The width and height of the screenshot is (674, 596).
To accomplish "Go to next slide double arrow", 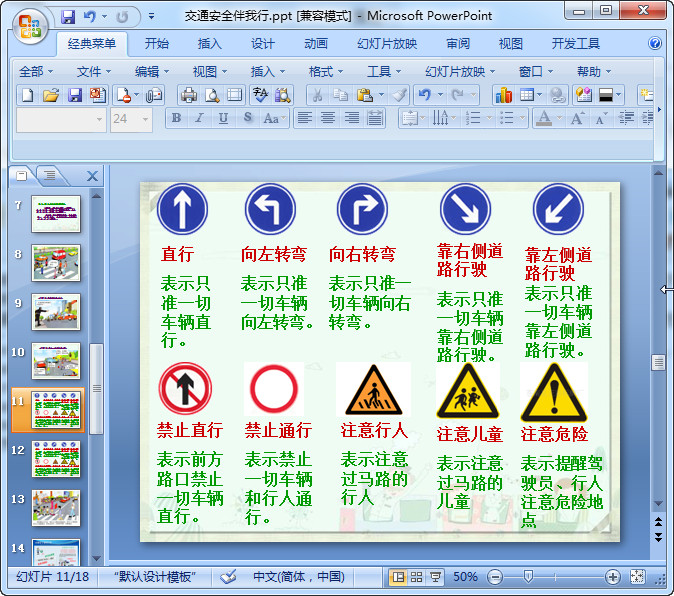I will pyautogui.click(x=658, y=536).
